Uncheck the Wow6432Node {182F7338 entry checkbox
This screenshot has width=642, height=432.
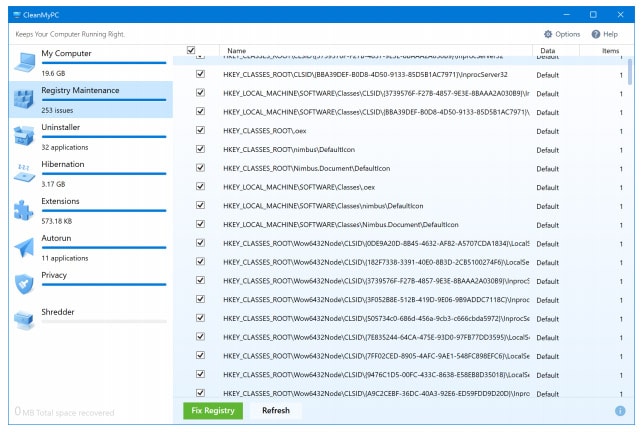200,262
